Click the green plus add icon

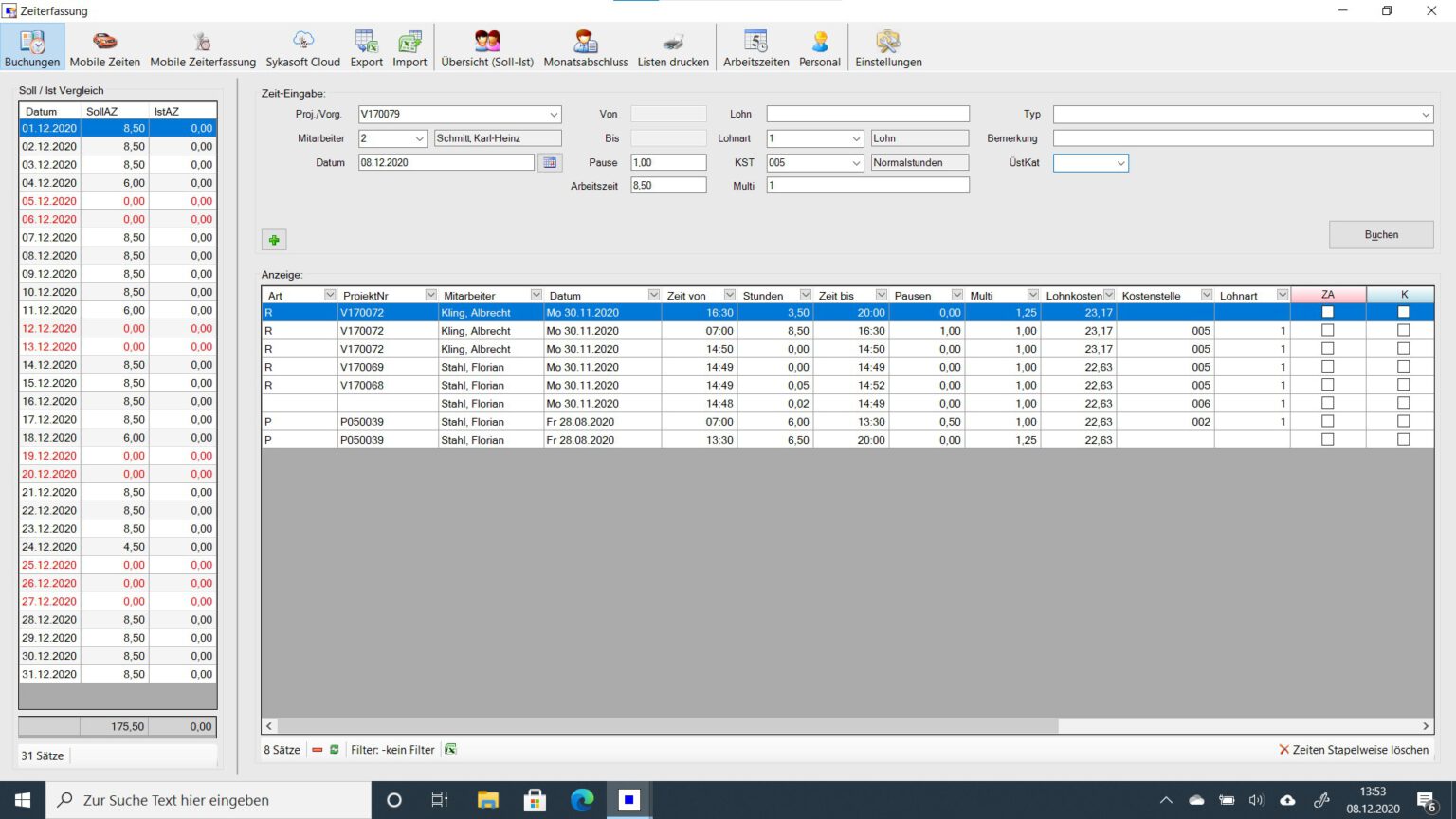[x=274, y=240]
